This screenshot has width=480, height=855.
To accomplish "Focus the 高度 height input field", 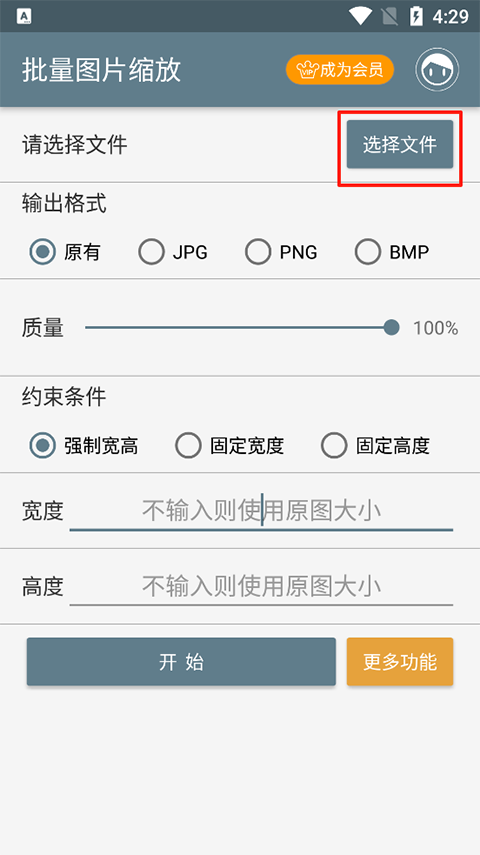I will tap(261, 587).
